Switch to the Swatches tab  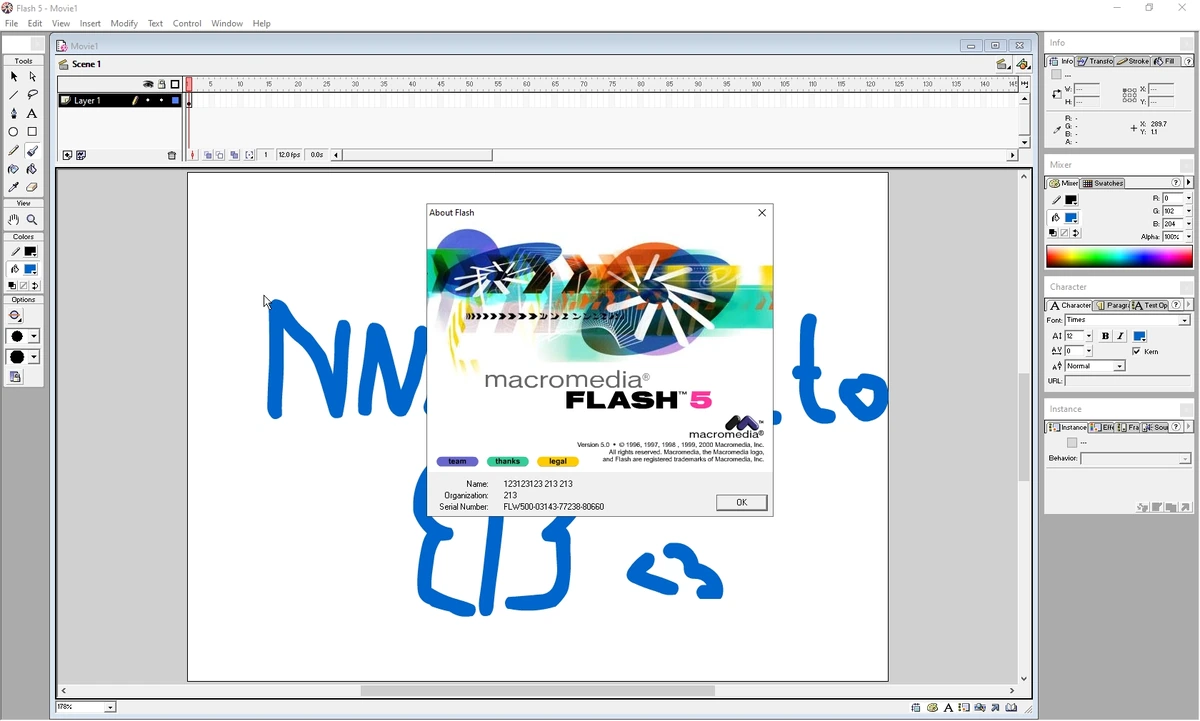(1103, 184)
